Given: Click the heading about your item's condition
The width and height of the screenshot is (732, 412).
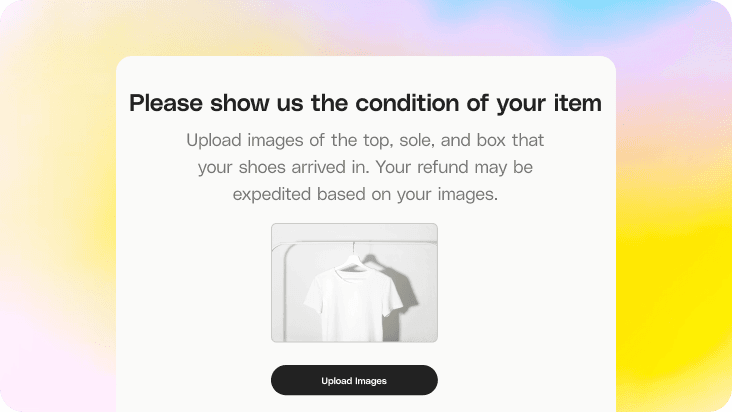Looking at the screenshot, I should point(365,103).
